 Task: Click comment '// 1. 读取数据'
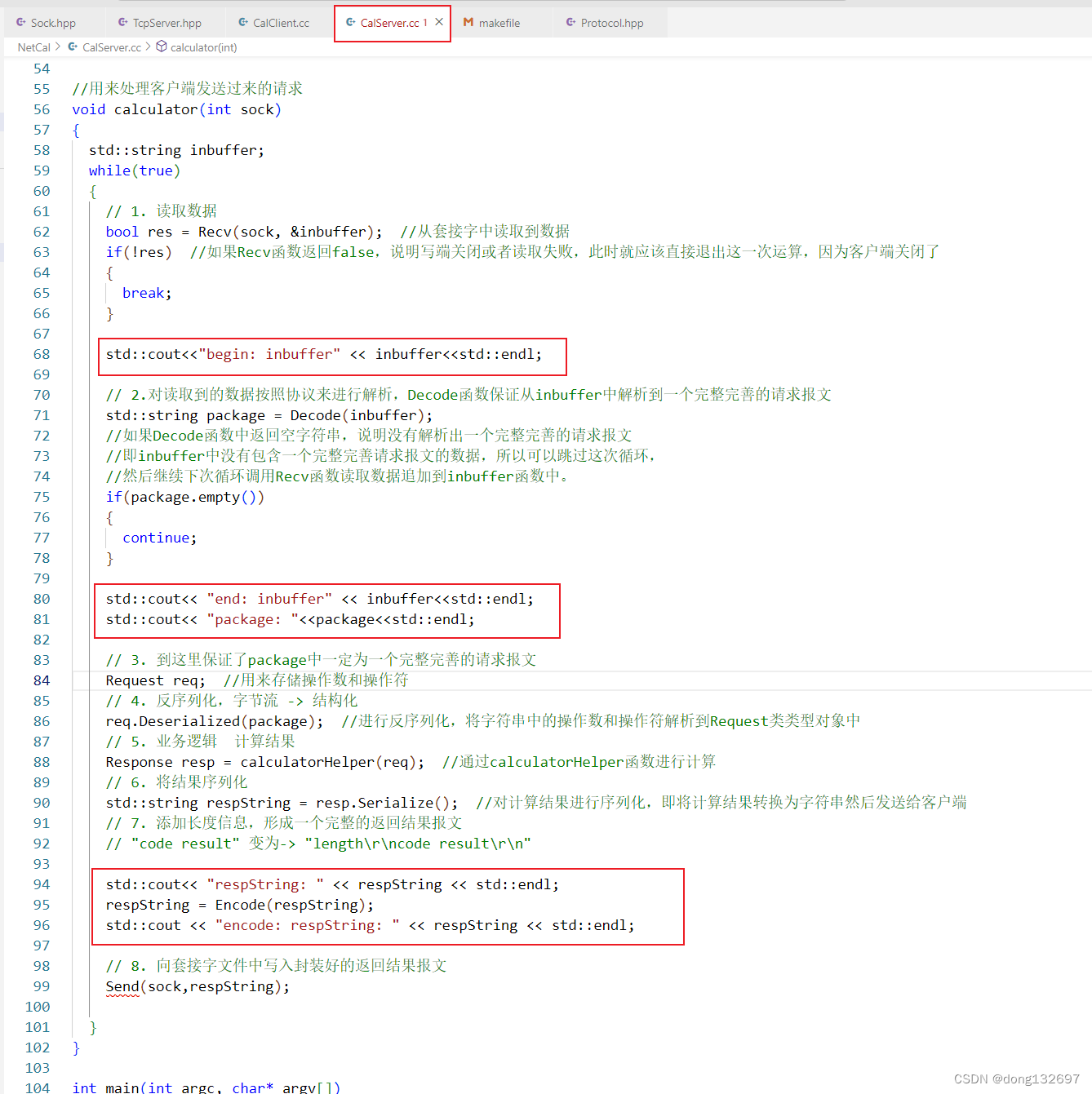coord(162,211)
